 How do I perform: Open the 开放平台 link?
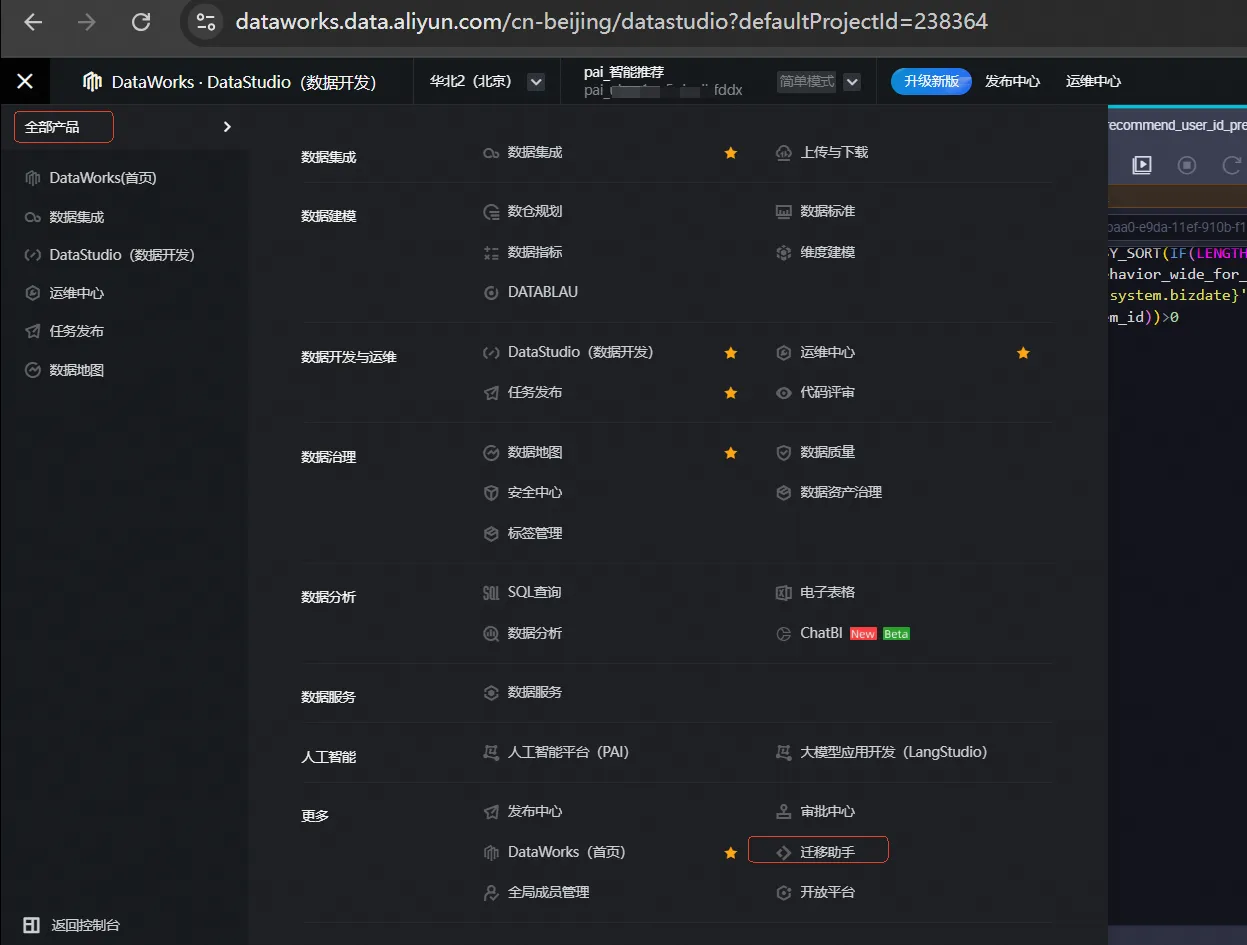pyautogui.click(x=827, y=892)
